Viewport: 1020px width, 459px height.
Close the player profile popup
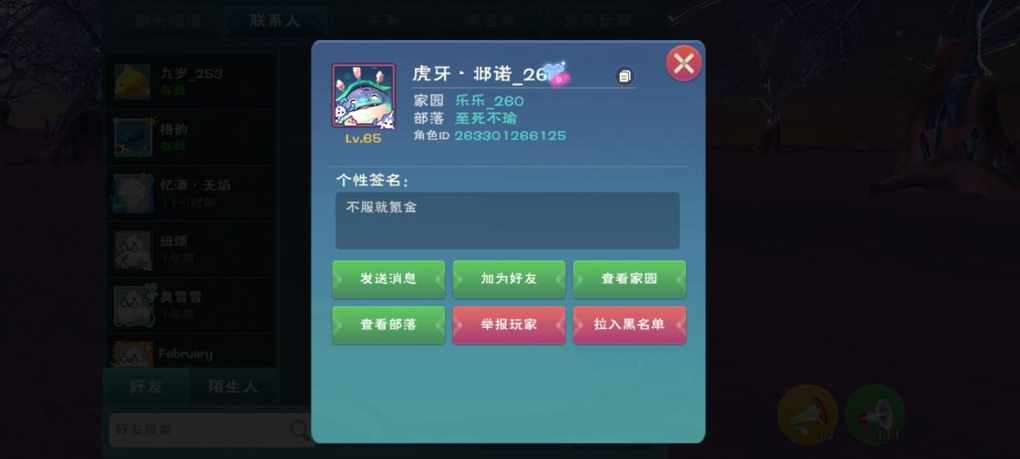click(683, 63)
